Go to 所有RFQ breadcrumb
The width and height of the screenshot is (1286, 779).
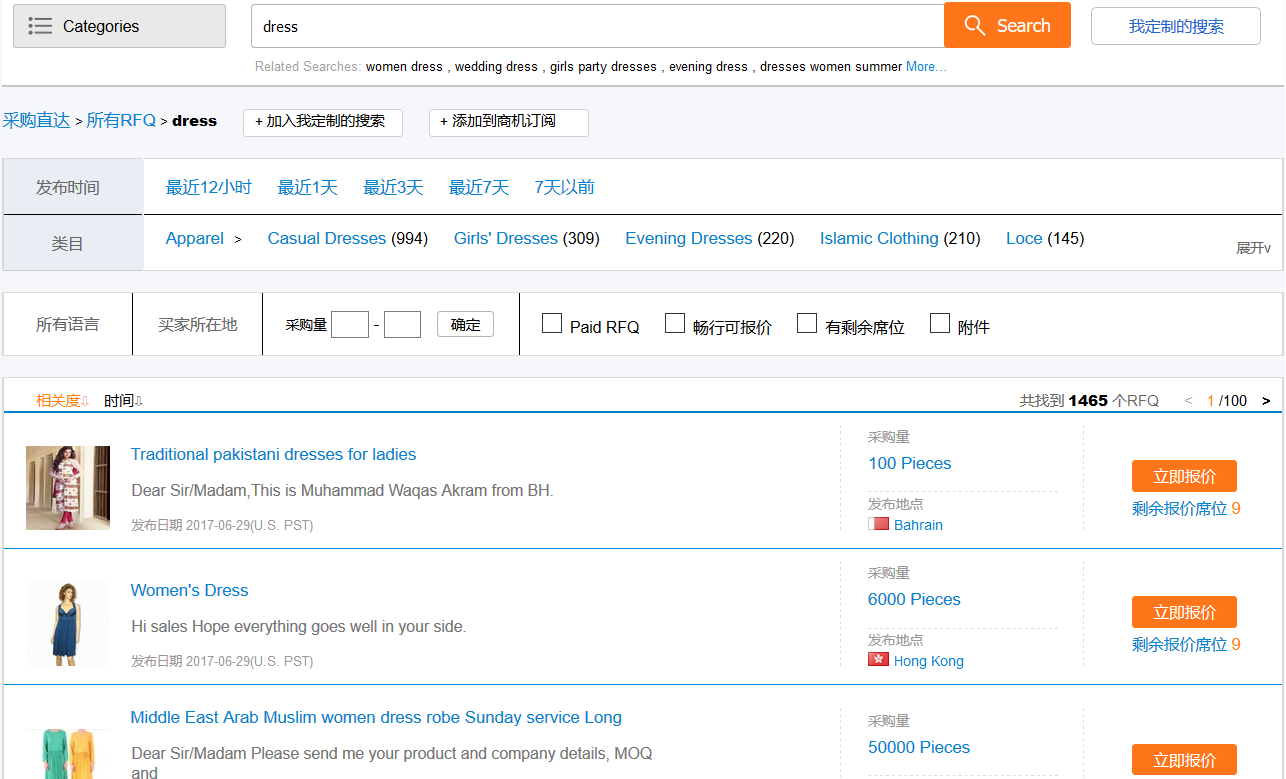point(121,120)
